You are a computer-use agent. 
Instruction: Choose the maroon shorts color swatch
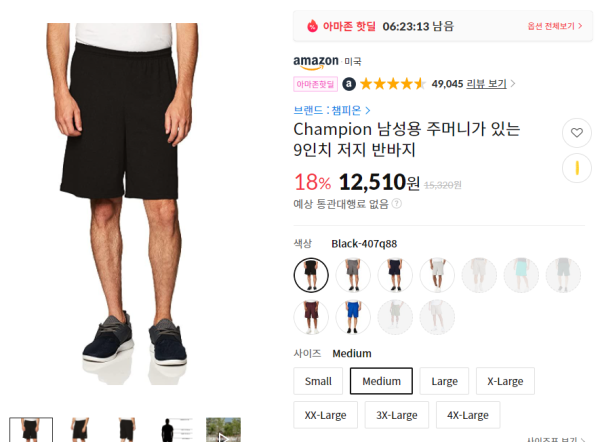click(x=311, y=317)
